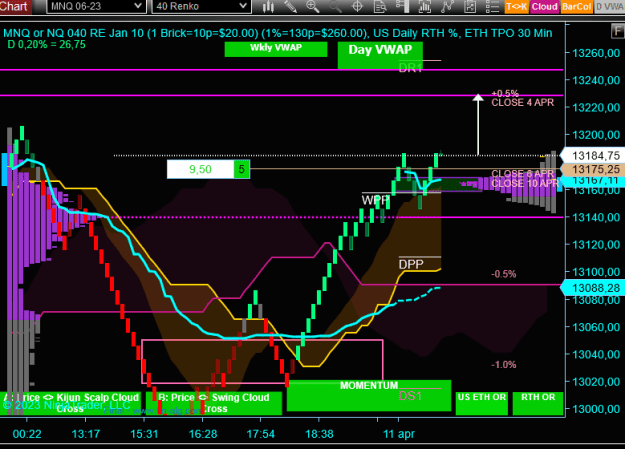The width and height of the screenshot is (625, 449).
Task: Click the DR1 resistance label
Action: (x=410, y=68)
